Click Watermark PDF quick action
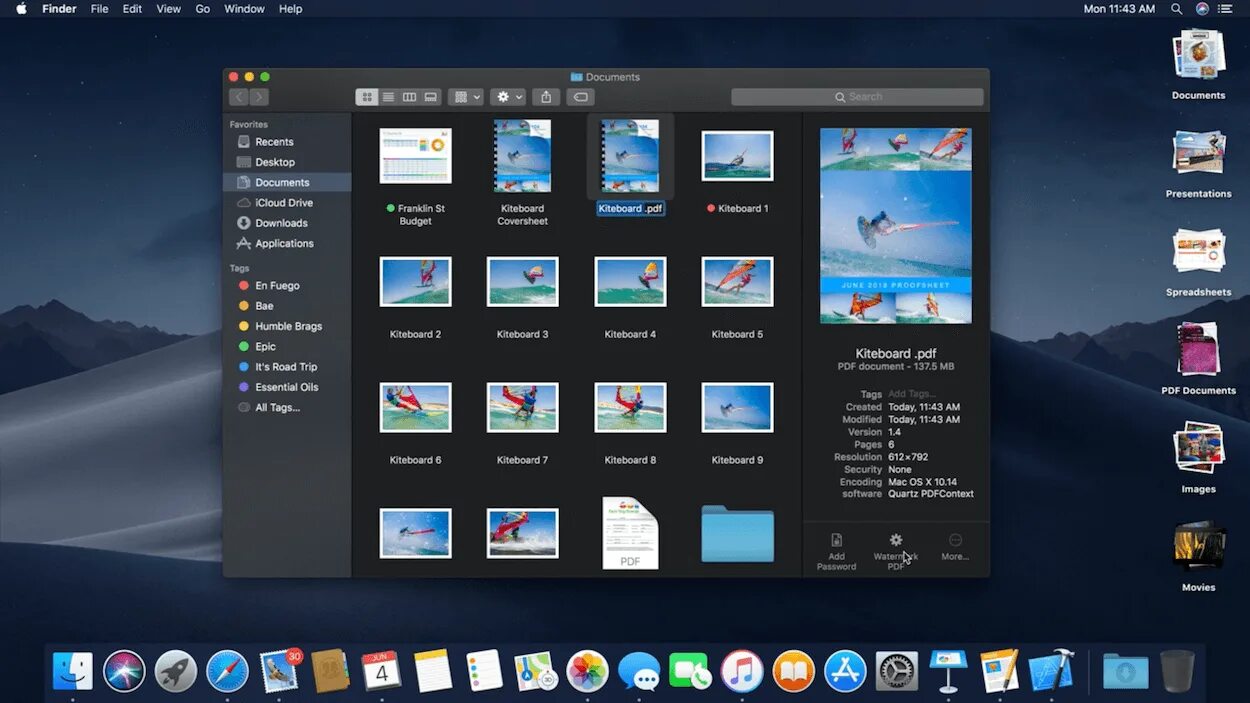This screenshot has height=703, width=1250. [x=895, y=551]
